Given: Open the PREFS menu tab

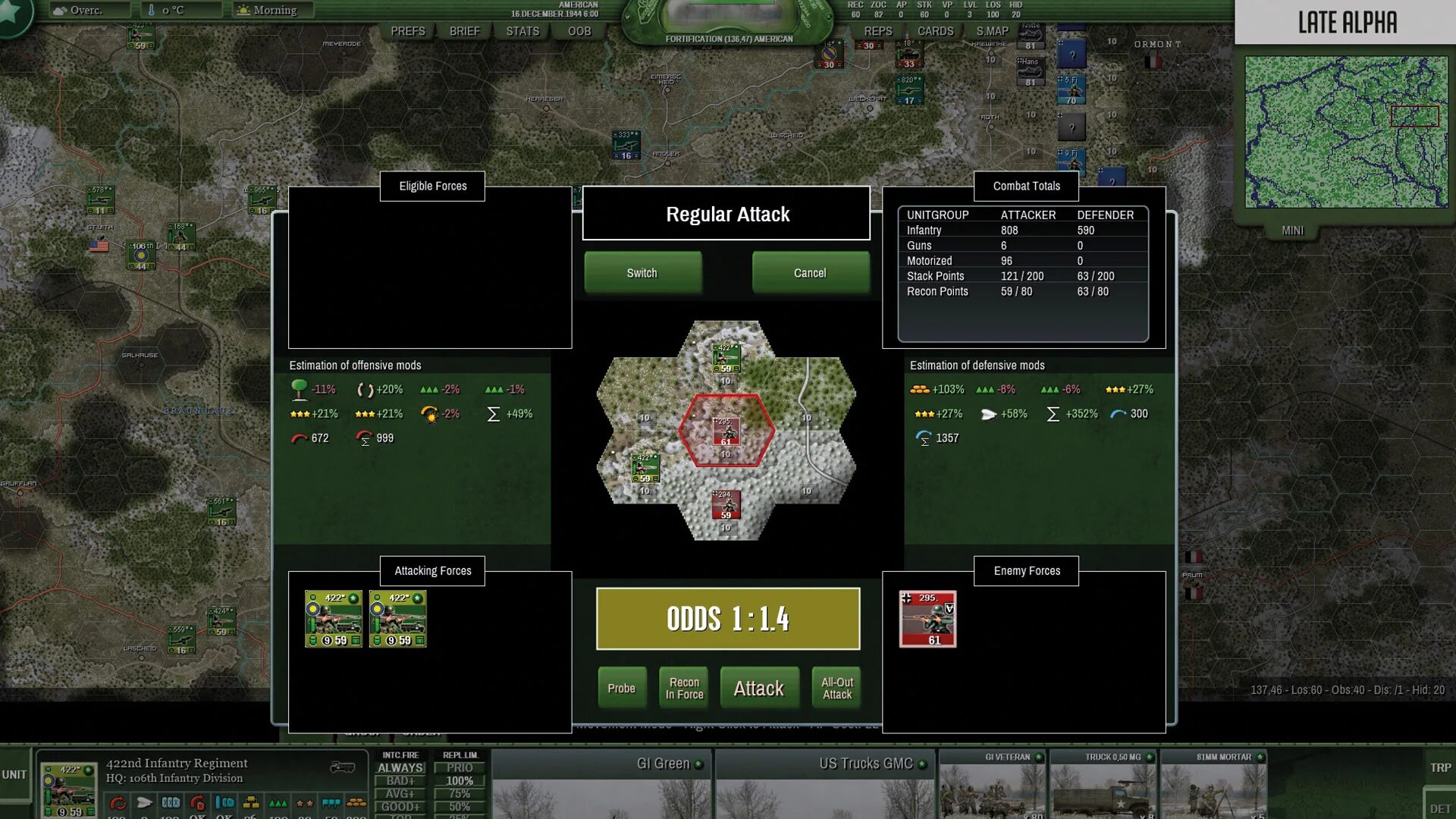Looking at the screenshot, I should (408, 30).
